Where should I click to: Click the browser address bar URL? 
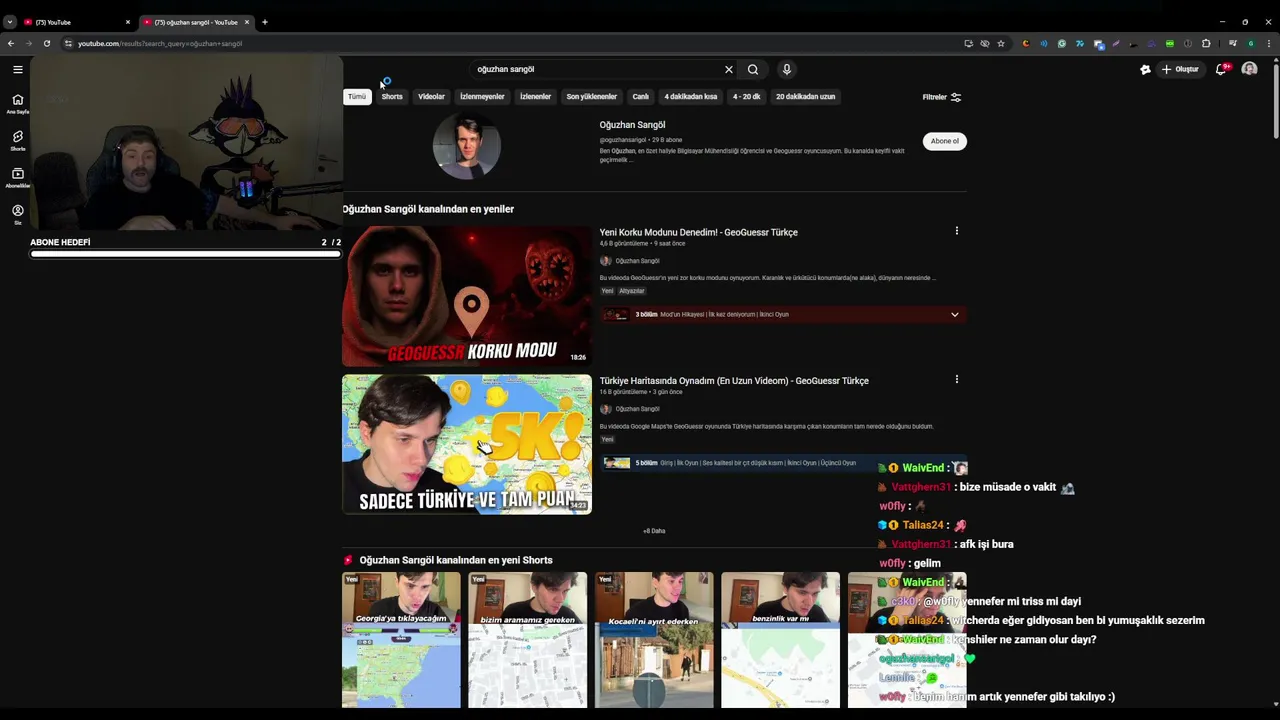tap(160, 43)
